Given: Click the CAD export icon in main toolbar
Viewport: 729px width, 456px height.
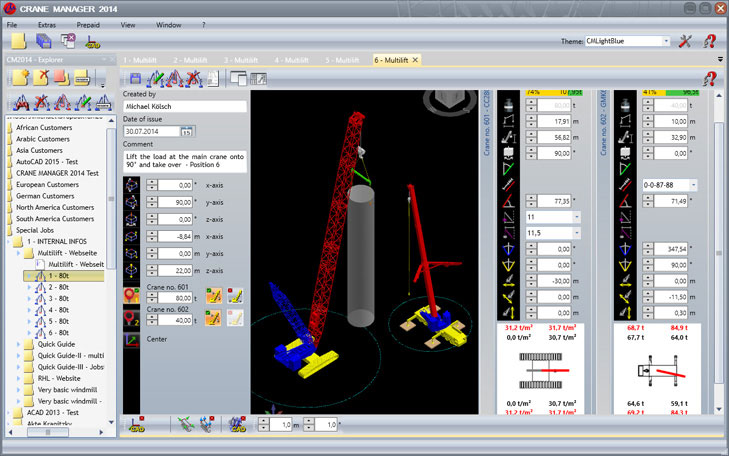Looking at the screenshot, I should (x=93, y=42).
